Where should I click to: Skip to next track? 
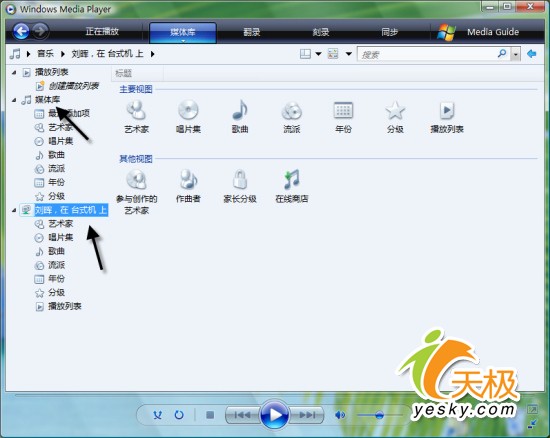(x=307, y=415)
